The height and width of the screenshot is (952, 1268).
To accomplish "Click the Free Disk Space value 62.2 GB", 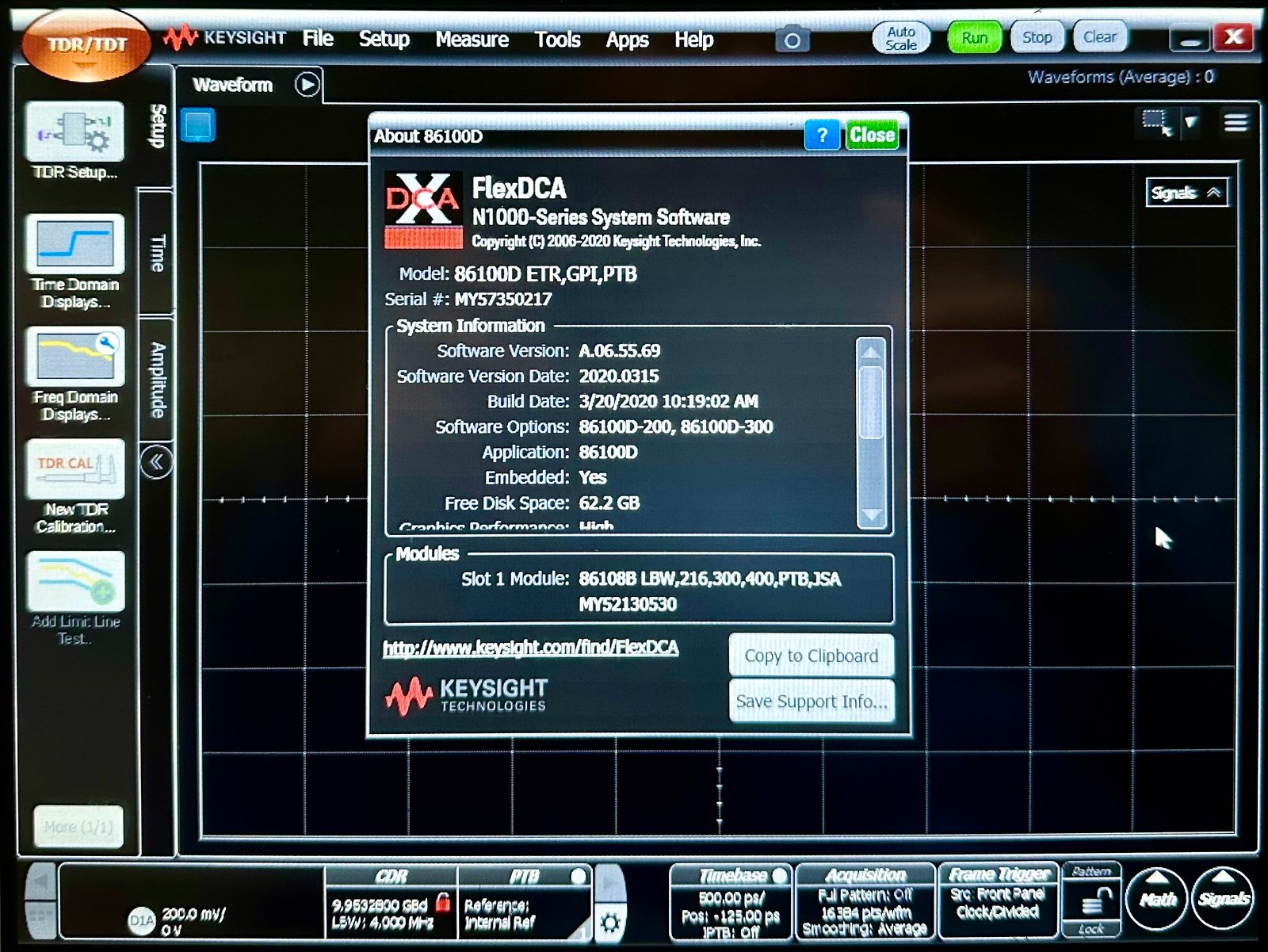I will [x=609, y=503].
